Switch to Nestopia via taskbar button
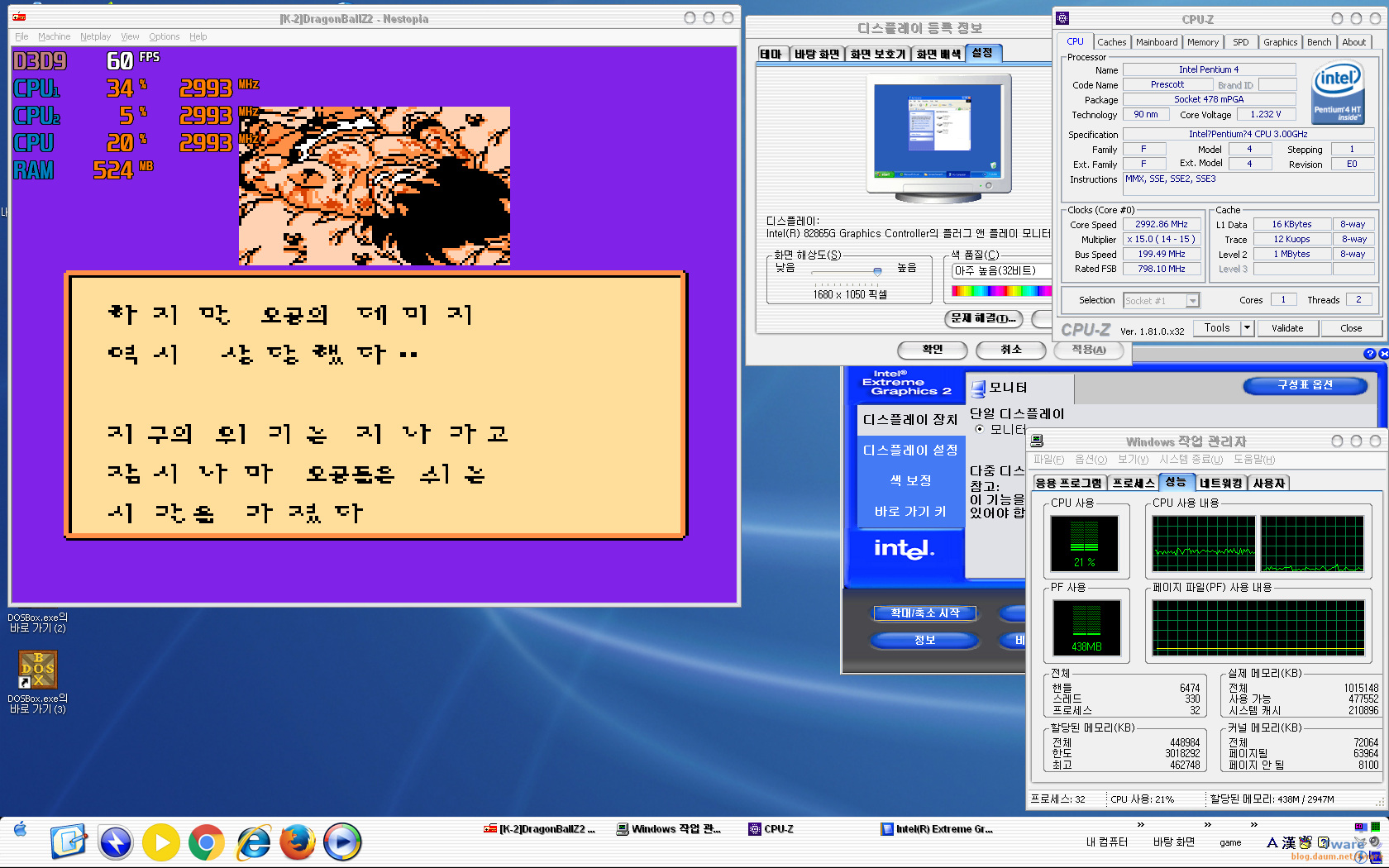Image resolution: width=1389 pixels, height=868 pixels. pyautogui.click(x=540, y=829)
